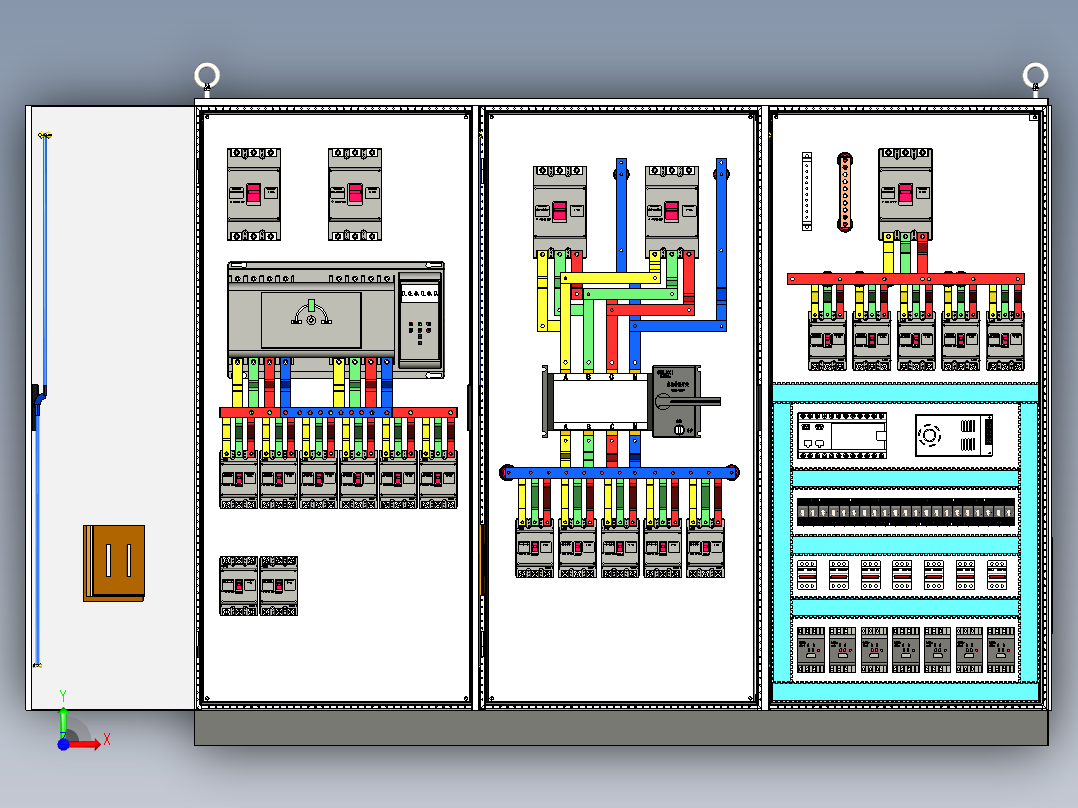Pick the blue vertical neutral bar between middle breakers

click(622, 215)
